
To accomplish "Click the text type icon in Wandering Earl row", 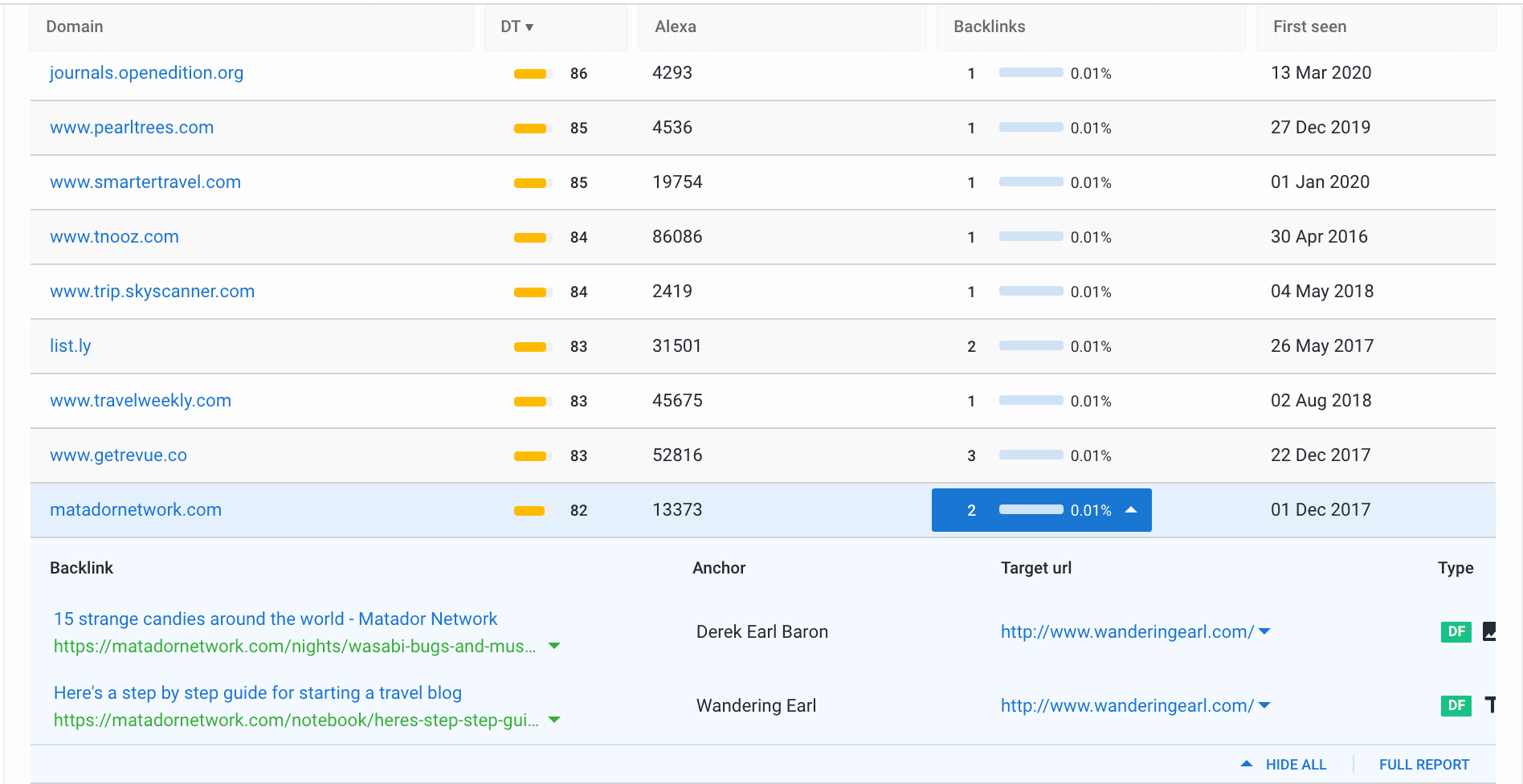I will pos(1490,705).
